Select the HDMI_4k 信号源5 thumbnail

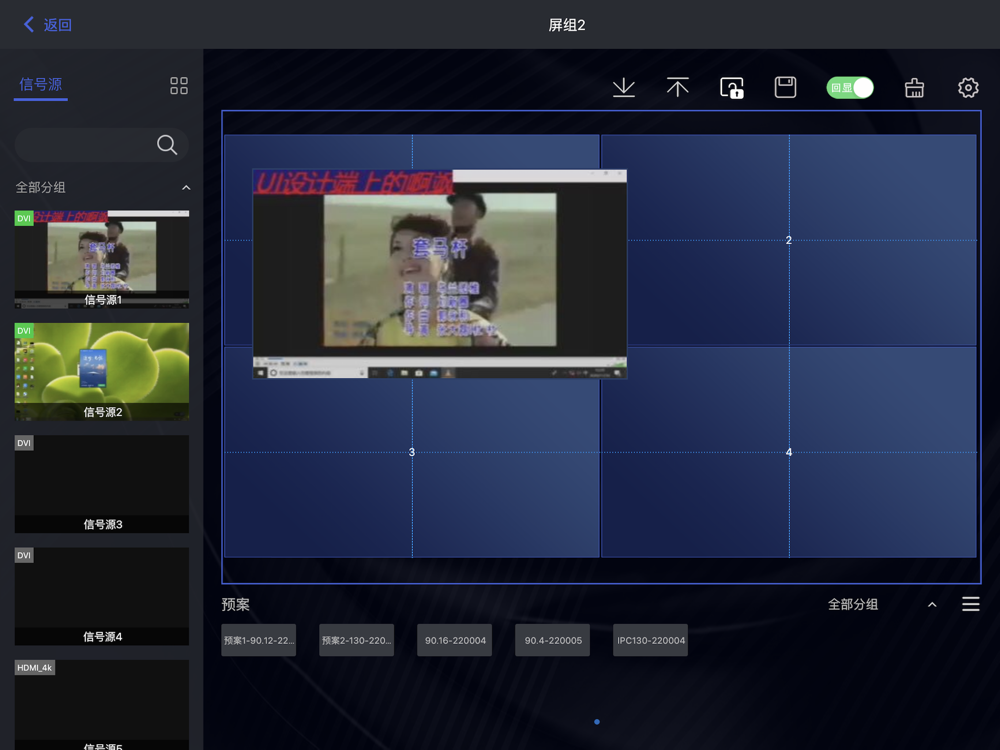click(x=102, y=705)
